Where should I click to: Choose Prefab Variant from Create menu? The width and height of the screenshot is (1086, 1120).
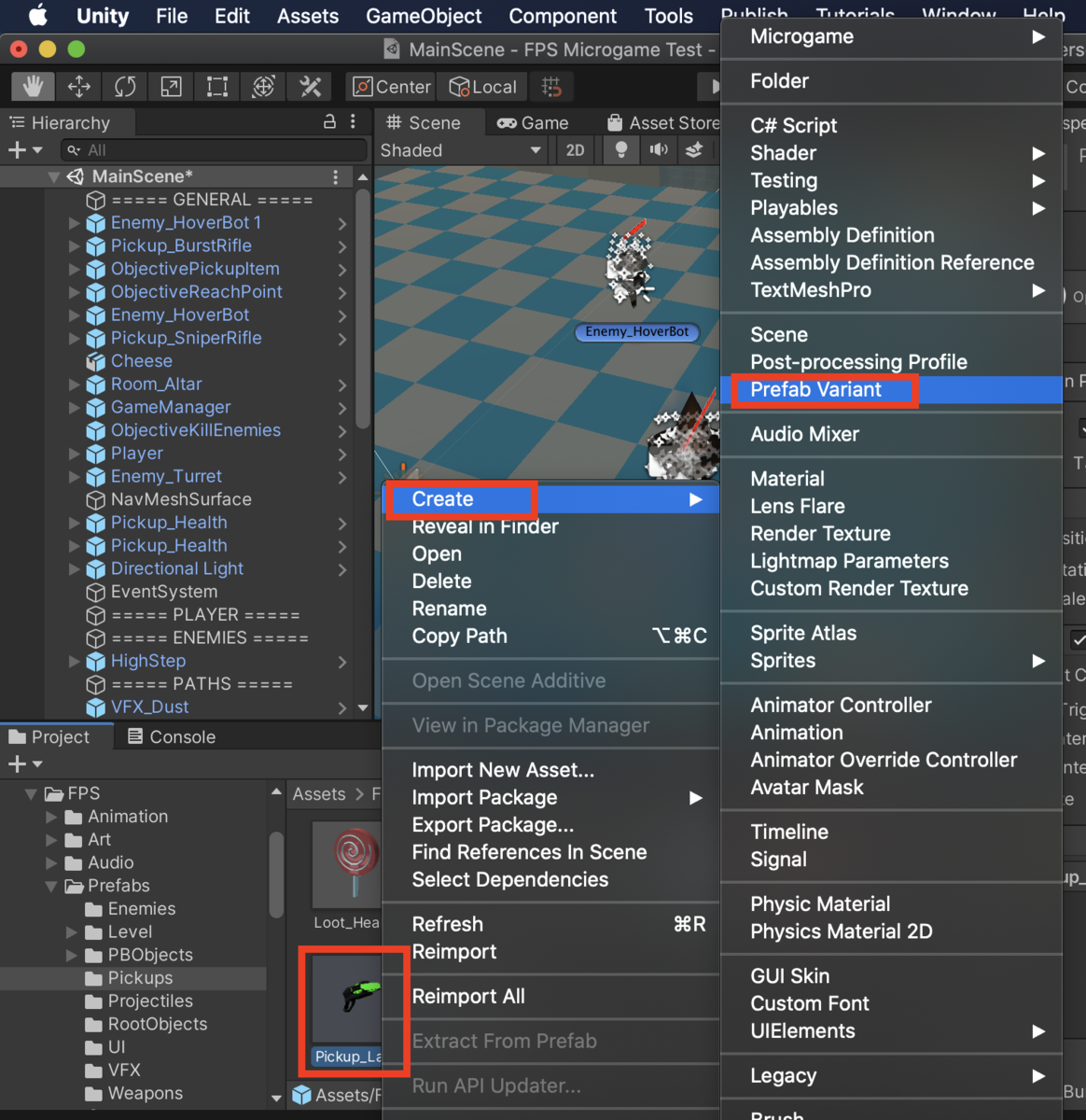pyautogui.click(x=892, y=390)
